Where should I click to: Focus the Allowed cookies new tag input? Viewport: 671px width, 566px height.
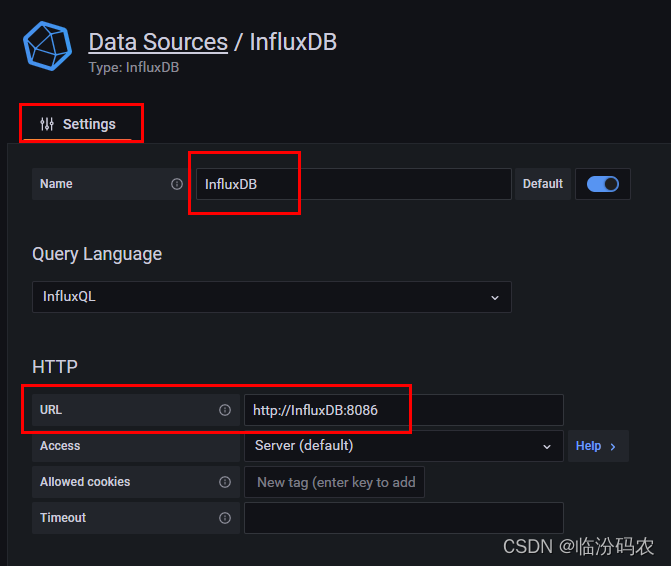[334, 482]
